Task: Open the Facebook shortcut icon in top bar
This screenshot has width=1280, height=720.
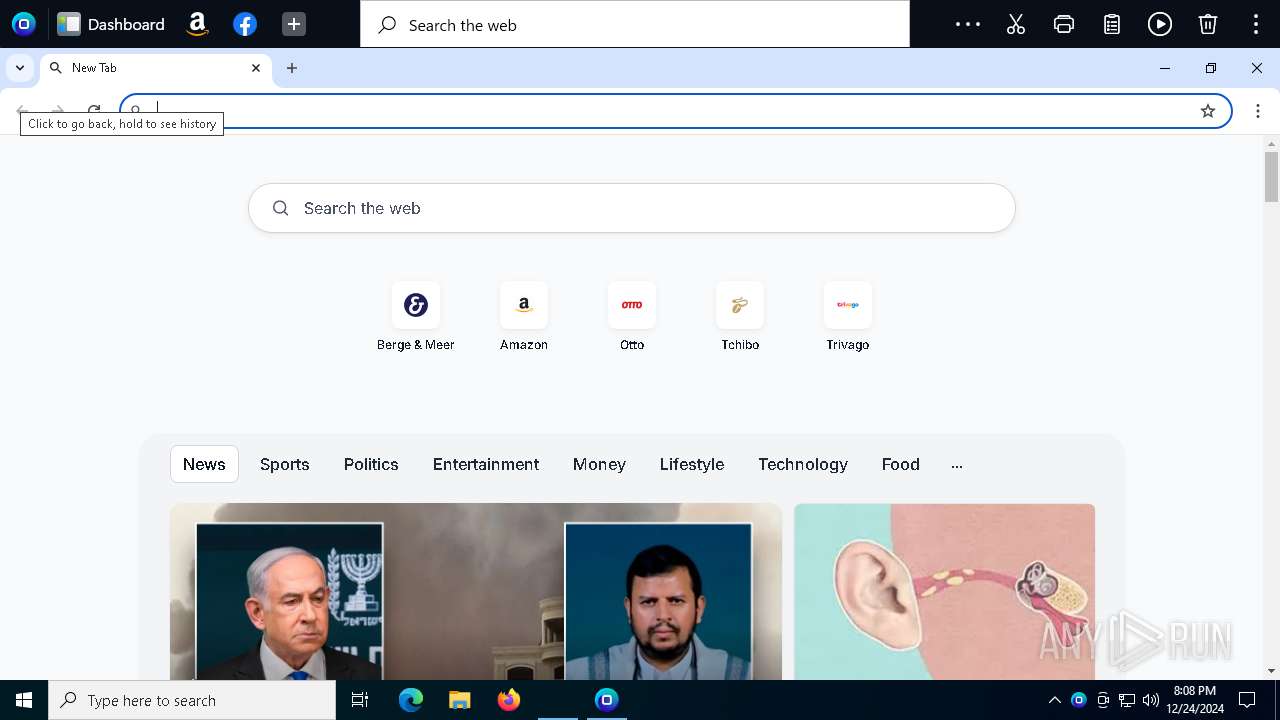Action: (245, 24)
